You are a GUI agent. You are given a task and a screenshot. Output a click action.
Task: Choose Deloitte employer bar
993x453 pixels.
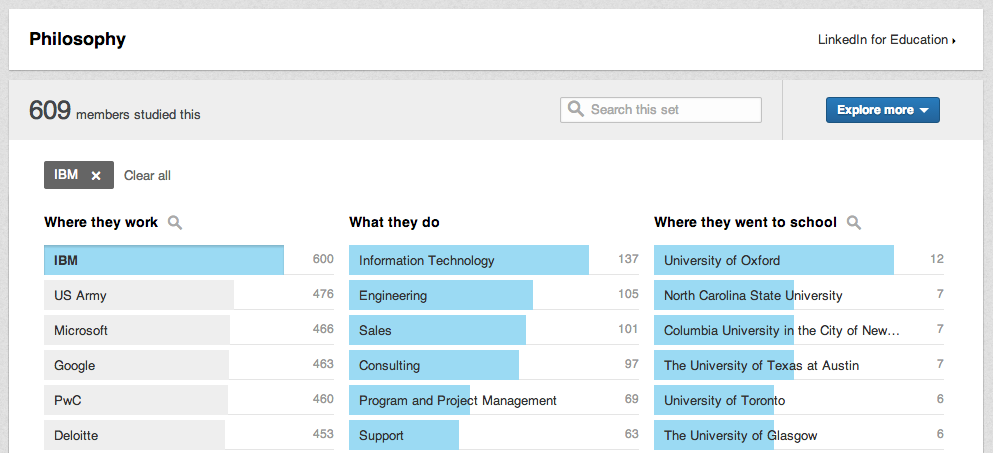coord(135,435)
